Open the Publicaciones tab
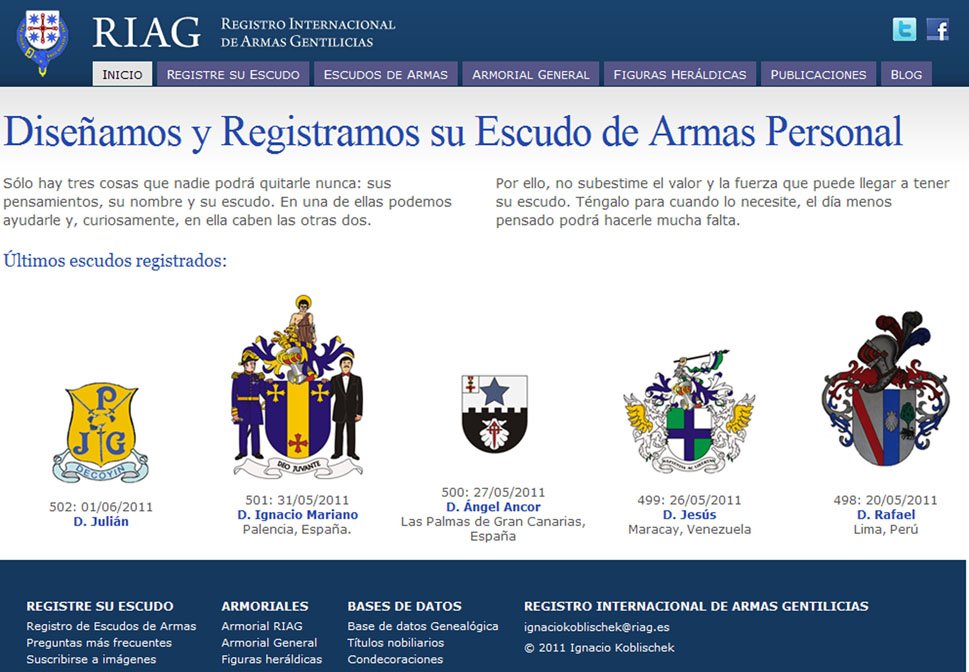Image resolution: width=969 pixels, height=672 pixels. pos(818,74)
